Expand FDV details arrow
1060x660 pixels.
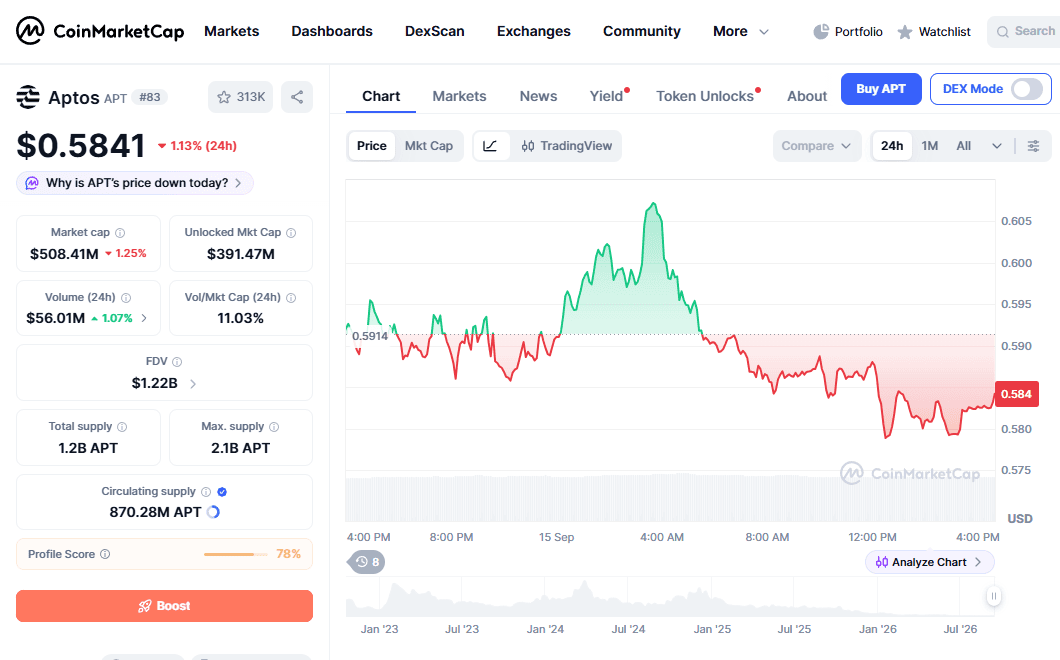tap(193, 383)
